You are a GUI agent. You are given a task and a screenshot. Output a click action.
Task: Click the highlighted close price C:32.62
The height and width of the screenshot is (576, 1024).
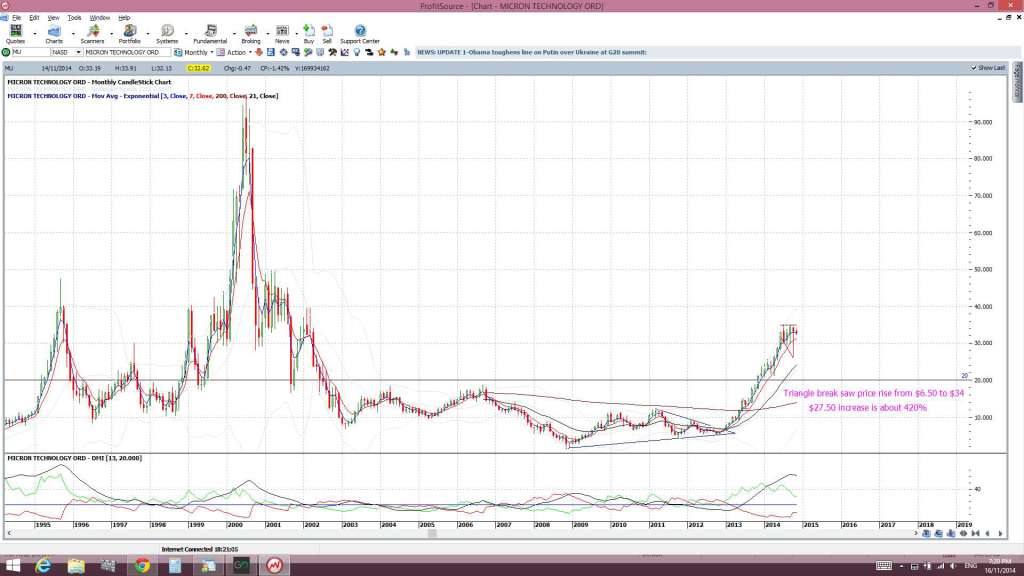pyautogui.click(x=198, y=68)
